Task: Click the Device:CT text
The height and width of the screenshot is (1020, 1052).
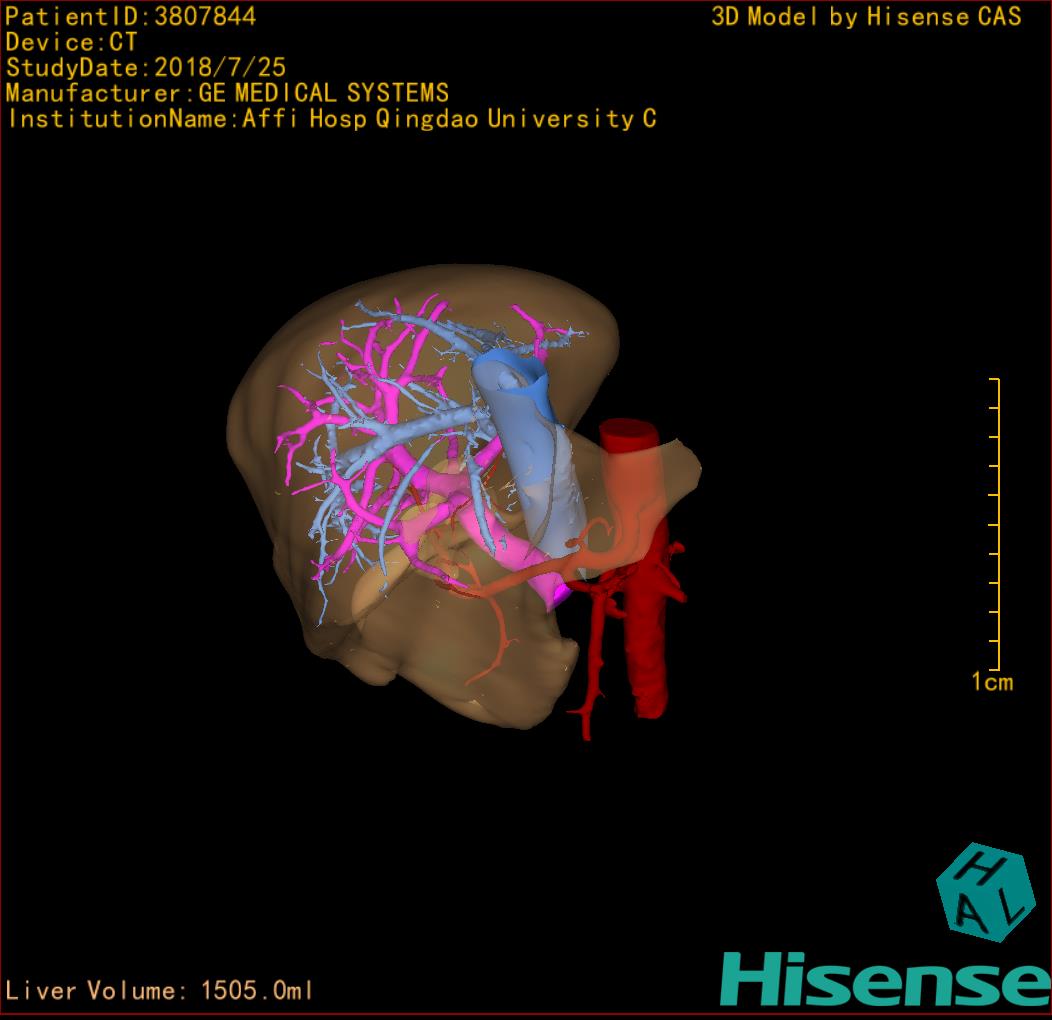Action: 71,42
